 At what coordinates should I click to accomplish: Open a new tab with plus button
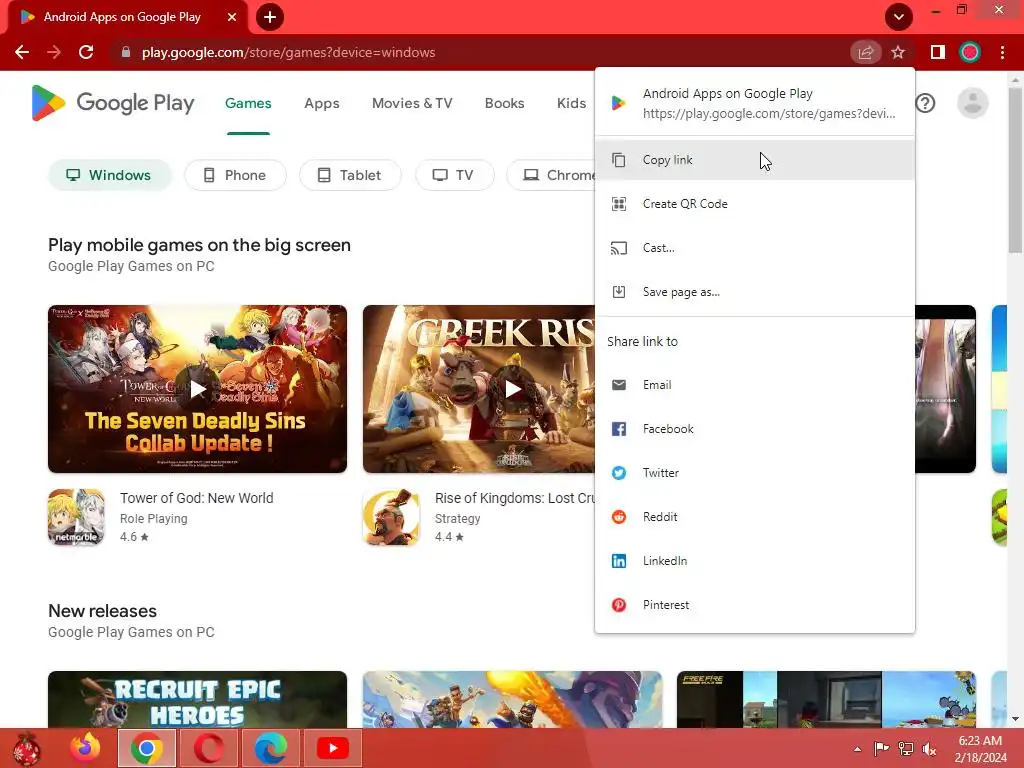(x=270, y=17)
